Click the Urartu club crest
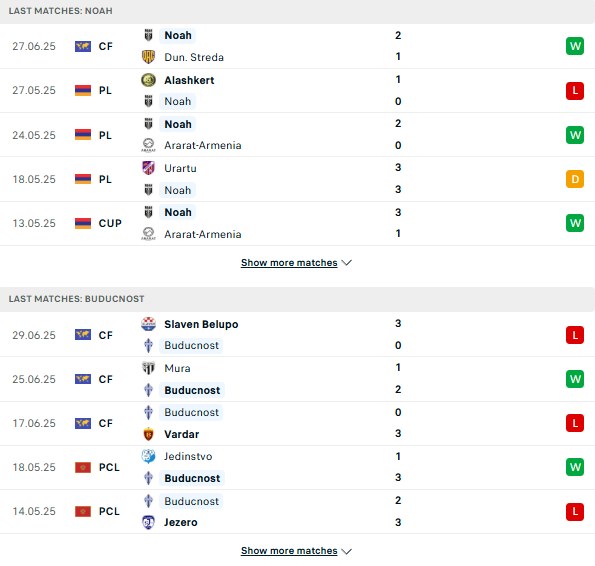 pyautogui.click(x=148, y=168)
